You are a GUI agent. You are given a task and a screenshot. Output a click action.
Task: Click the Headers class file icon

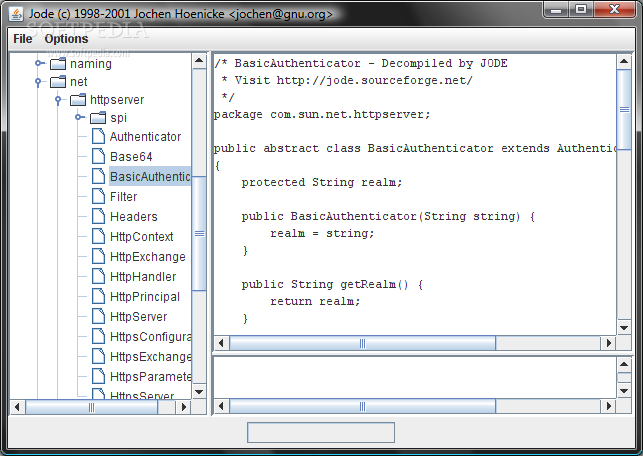tap(98, 216)
